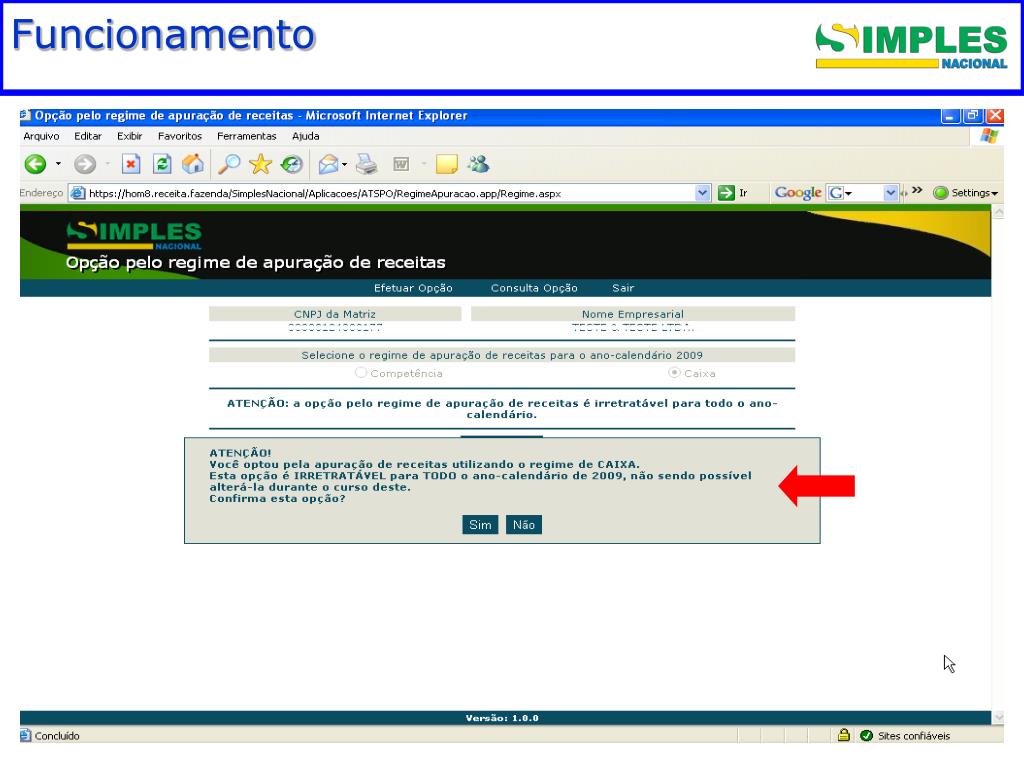
Task: Open the Mail button dropdown arrow
Action: (x=344, y=164)
